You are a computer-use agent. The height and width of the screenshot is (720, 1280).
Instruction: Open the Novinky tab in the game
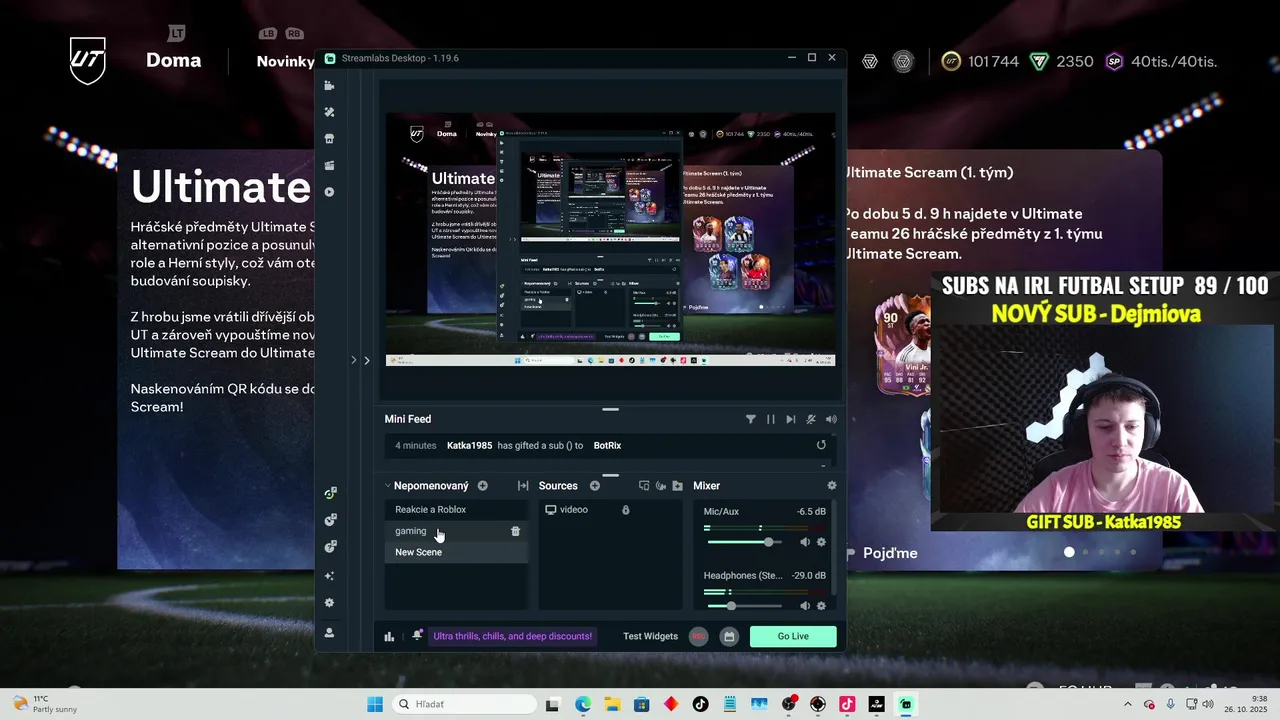(285, 61)
